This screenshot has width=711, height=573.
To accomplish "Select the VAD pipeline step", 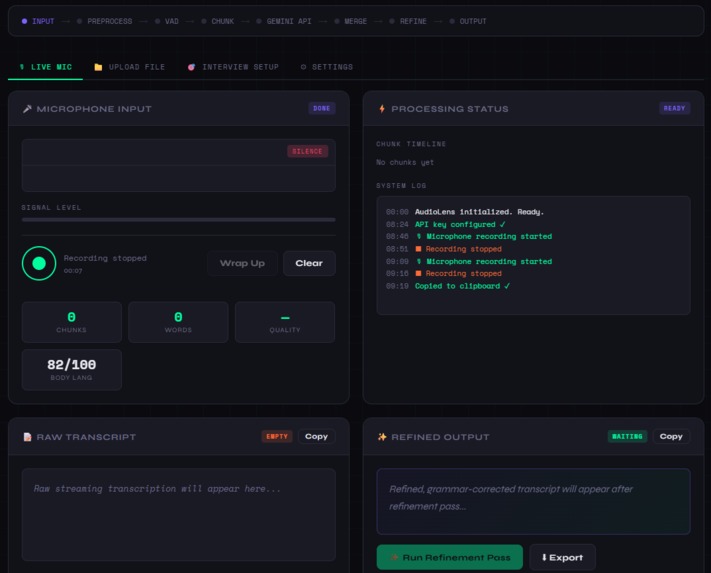I will point(167,21).
